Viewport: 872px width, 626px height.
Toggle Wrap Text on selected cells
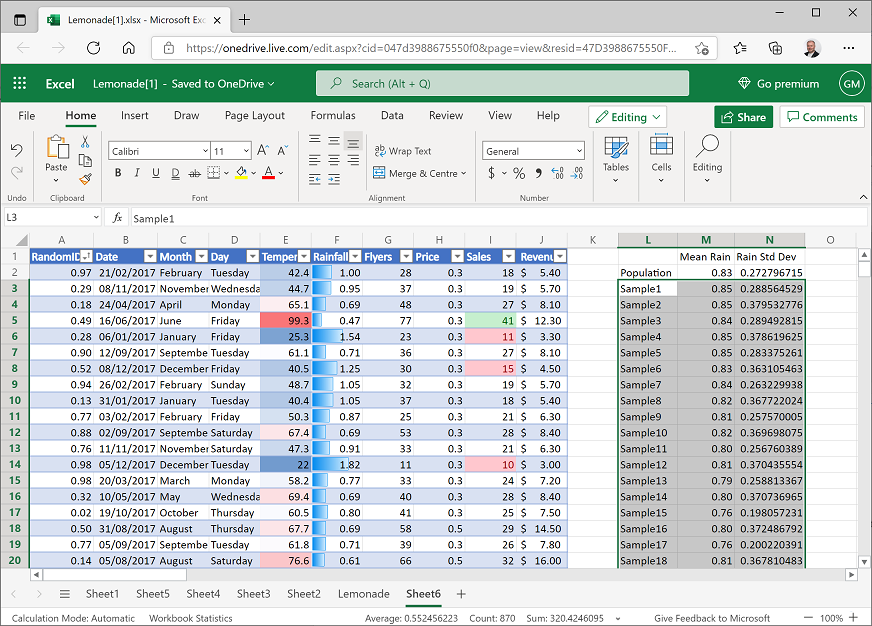403,151
